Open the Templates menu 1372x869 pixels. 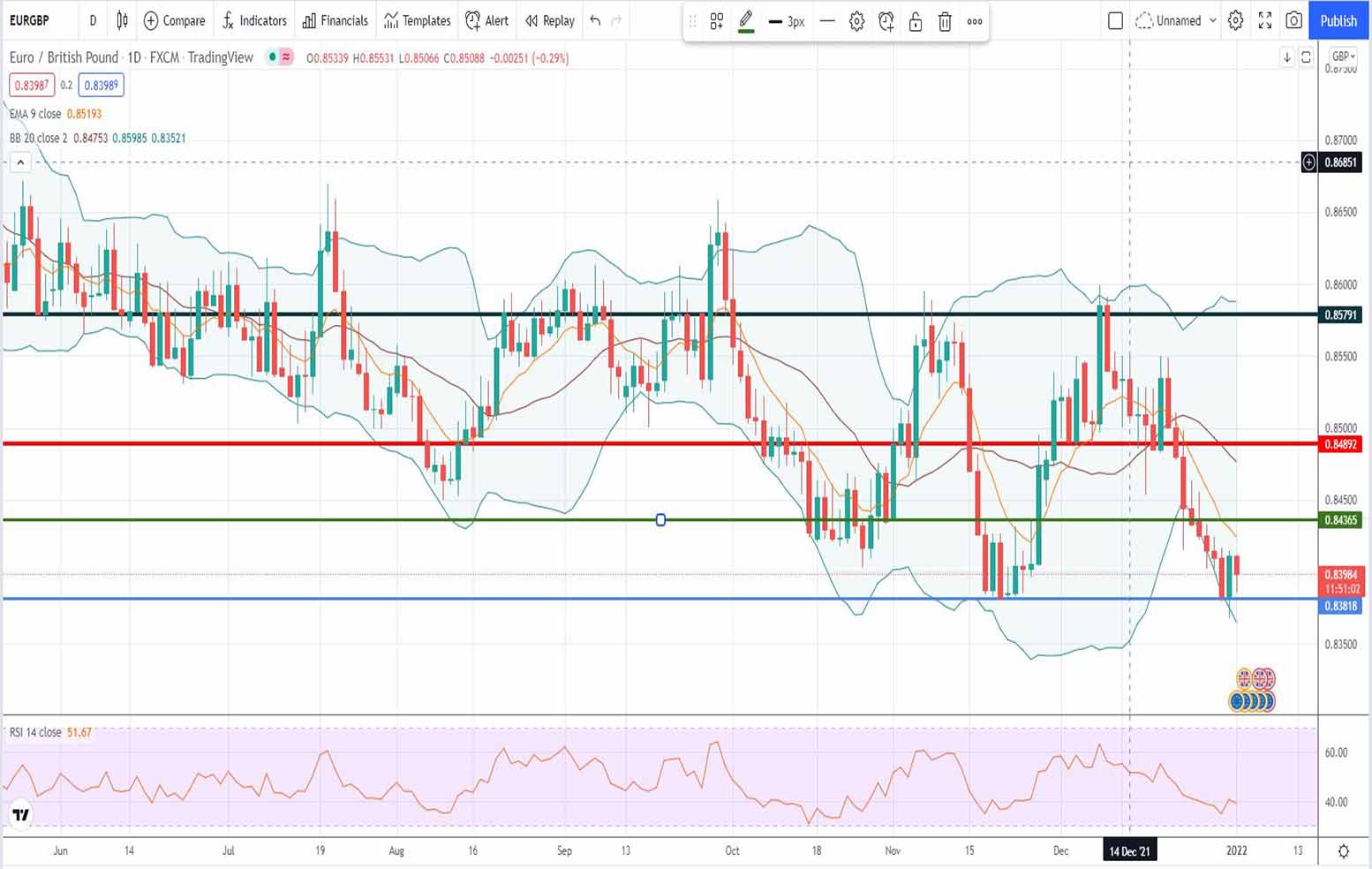[417, 20]
